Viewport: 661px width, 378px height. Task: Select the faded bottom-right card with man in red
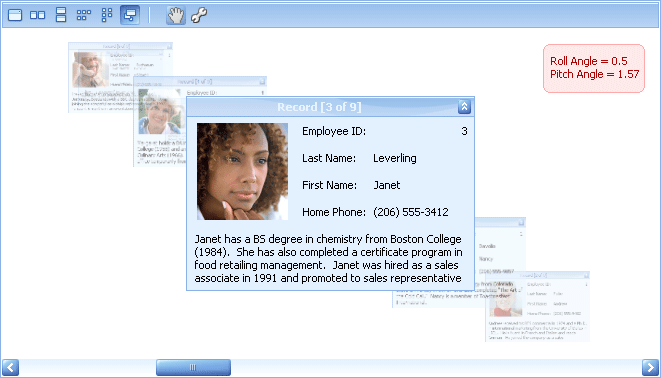coord(537,306)
